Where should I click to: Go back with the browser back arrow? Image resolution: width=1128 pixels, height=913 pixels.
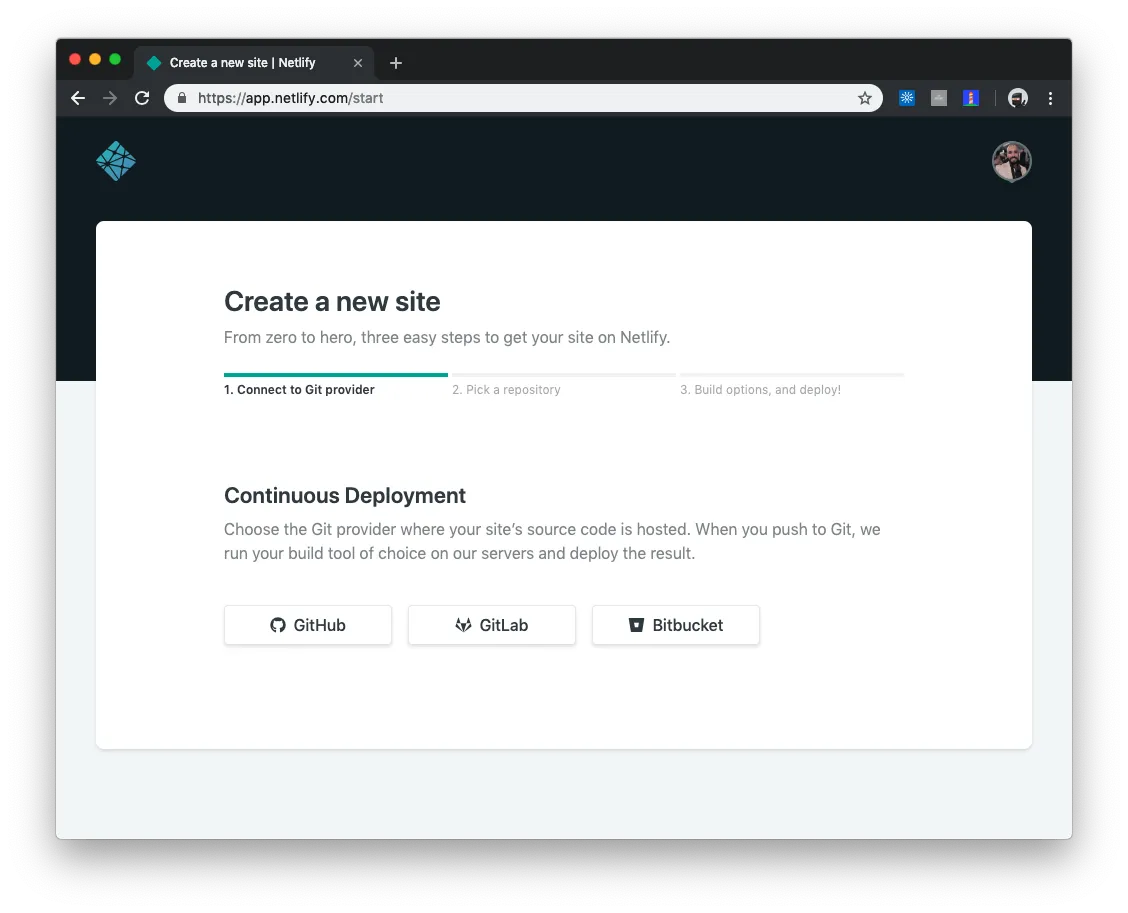(x=78, y=98)
